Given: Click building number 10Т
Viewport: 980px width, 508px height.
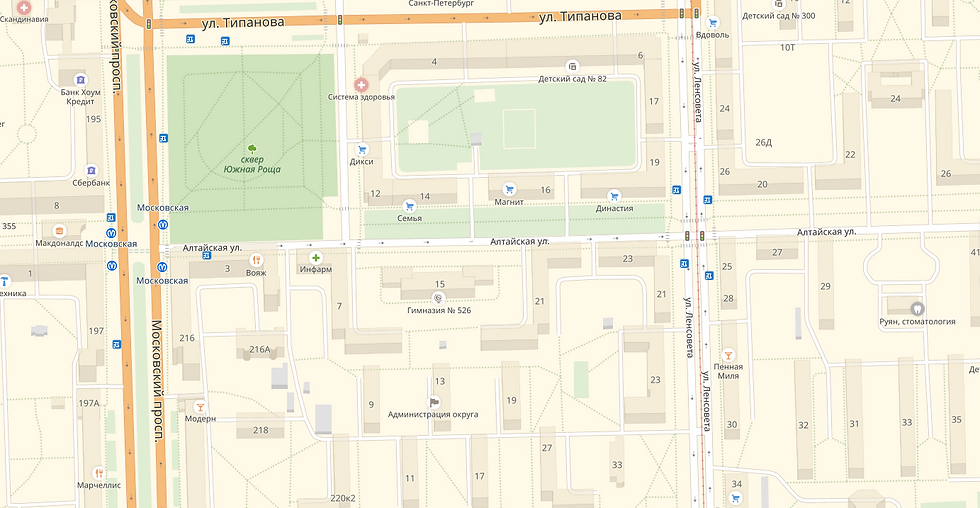Looking at the screenshot, I should [x=788, y=47].
